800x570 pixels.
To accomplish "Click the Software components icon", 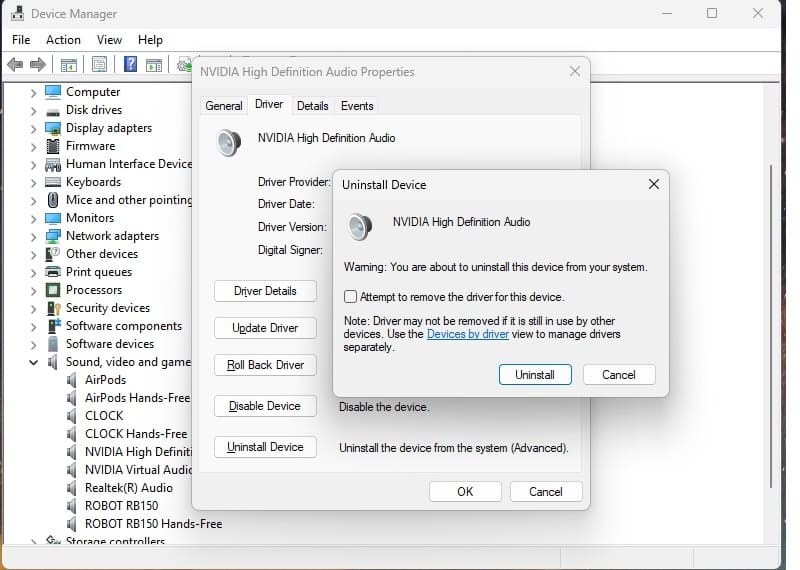I will 53,326.
